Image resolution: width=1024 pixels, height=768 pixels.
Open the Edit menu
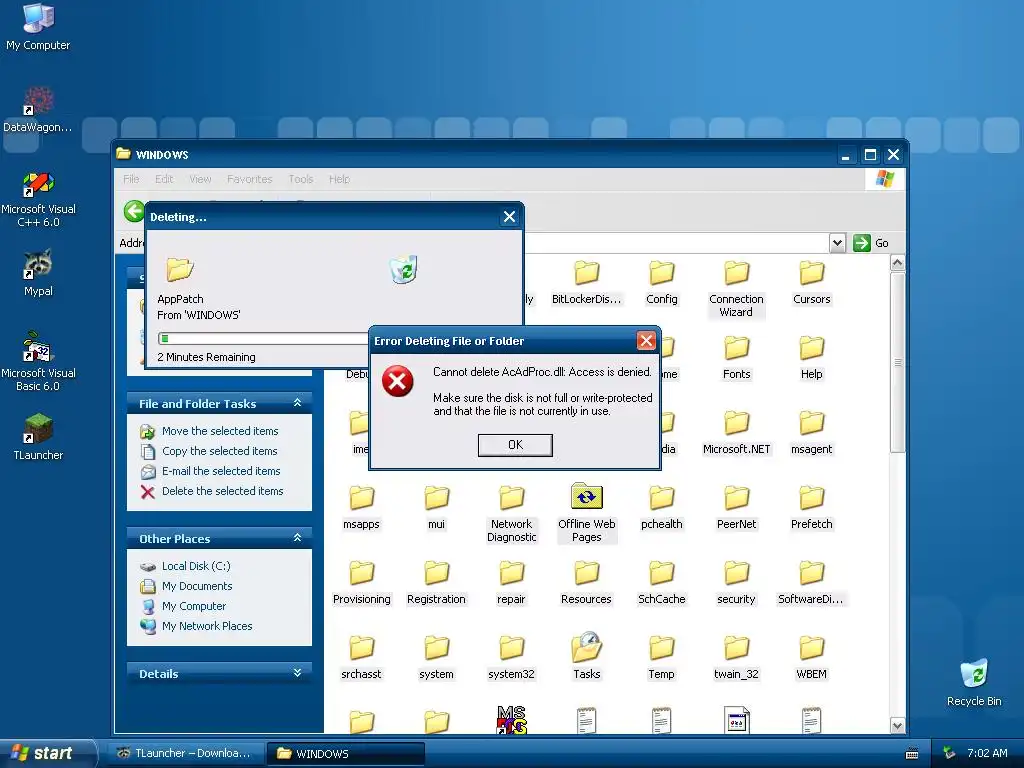pyautogui.click(x=164, y=179)
